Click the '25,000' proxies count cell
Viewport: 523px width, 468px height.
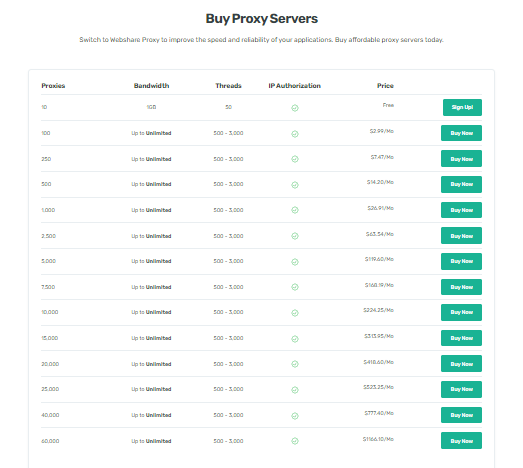click(50, 389)
